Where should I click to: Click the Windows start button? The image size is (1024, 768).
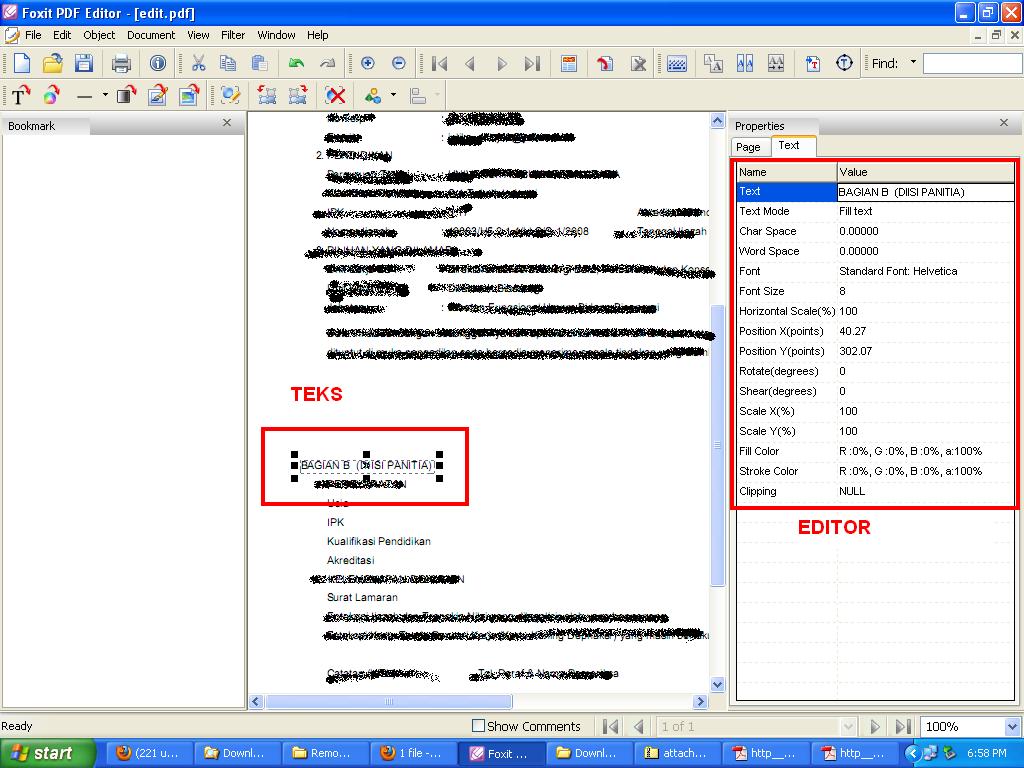48,753
